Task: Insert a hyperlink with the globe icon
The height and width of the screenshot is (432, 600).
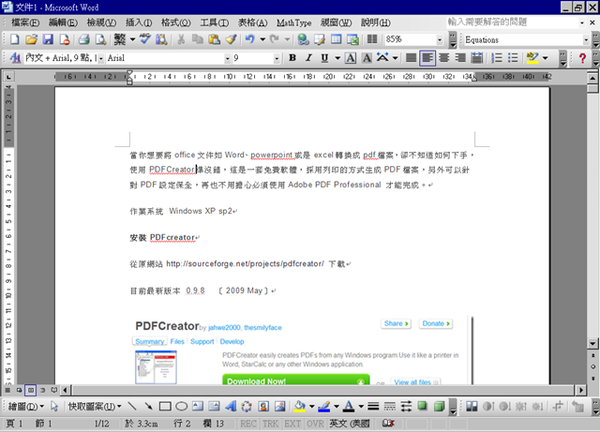Action: click(303, 39)
